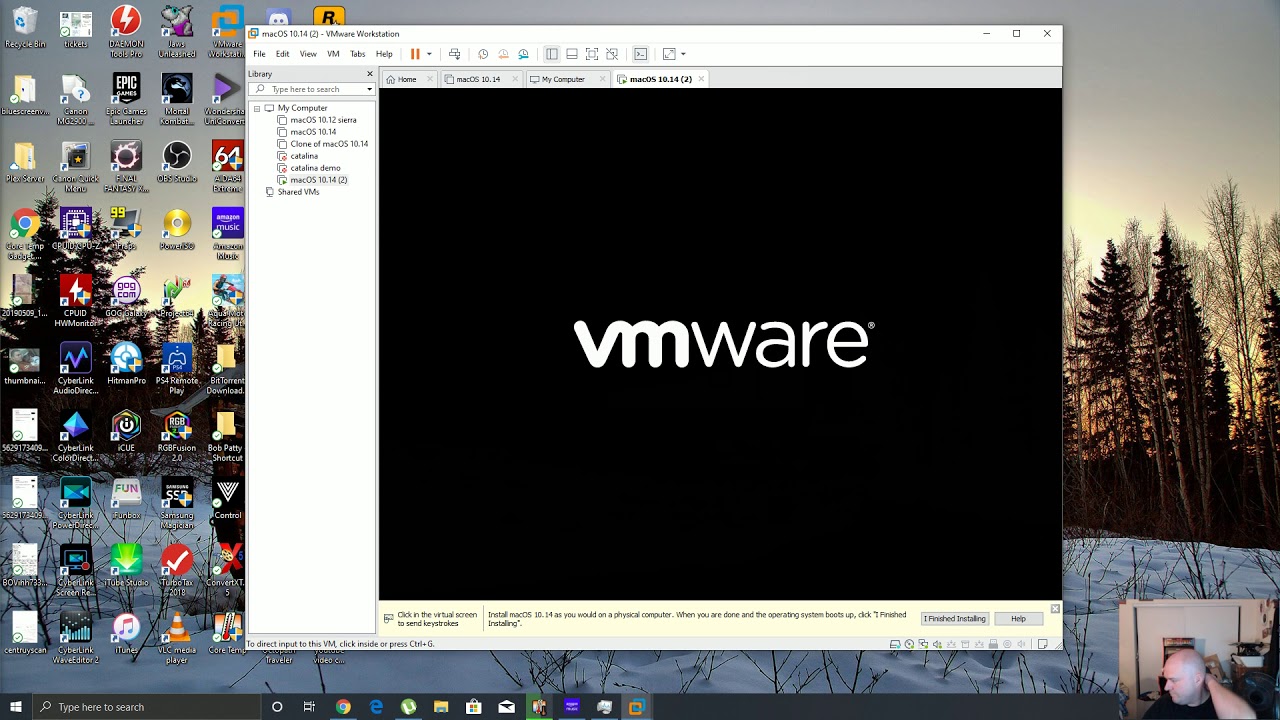Pause the running virtual machine

point(415,54)
